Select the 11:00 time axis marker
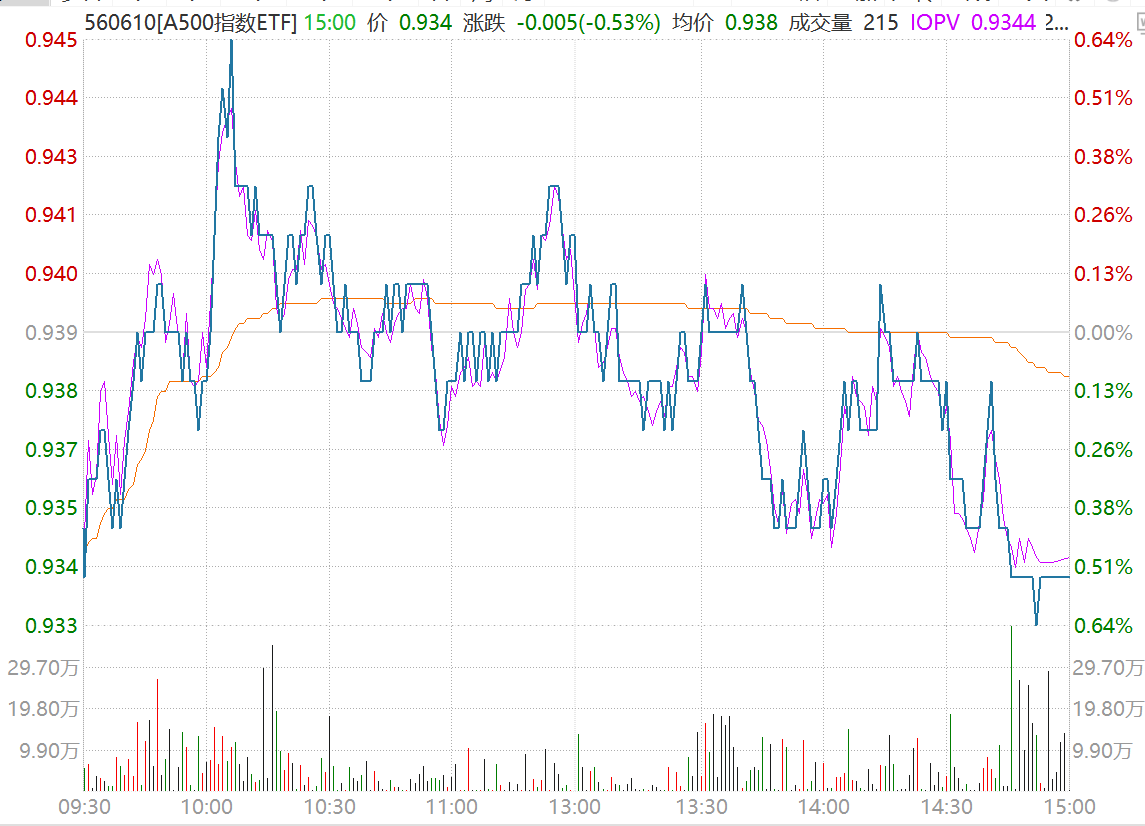The image size is (1145, 826). click(453, 806)
